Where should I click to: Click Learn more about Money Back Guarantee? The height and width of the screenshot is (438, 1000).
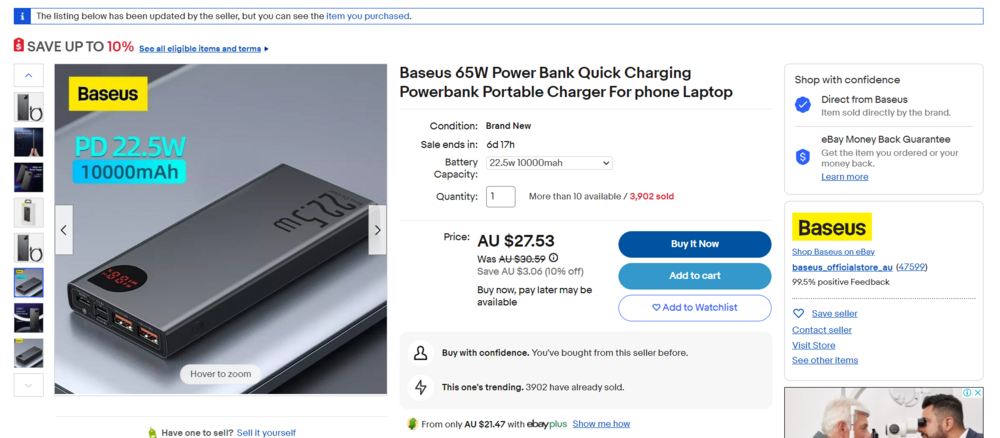pos(844,177)
